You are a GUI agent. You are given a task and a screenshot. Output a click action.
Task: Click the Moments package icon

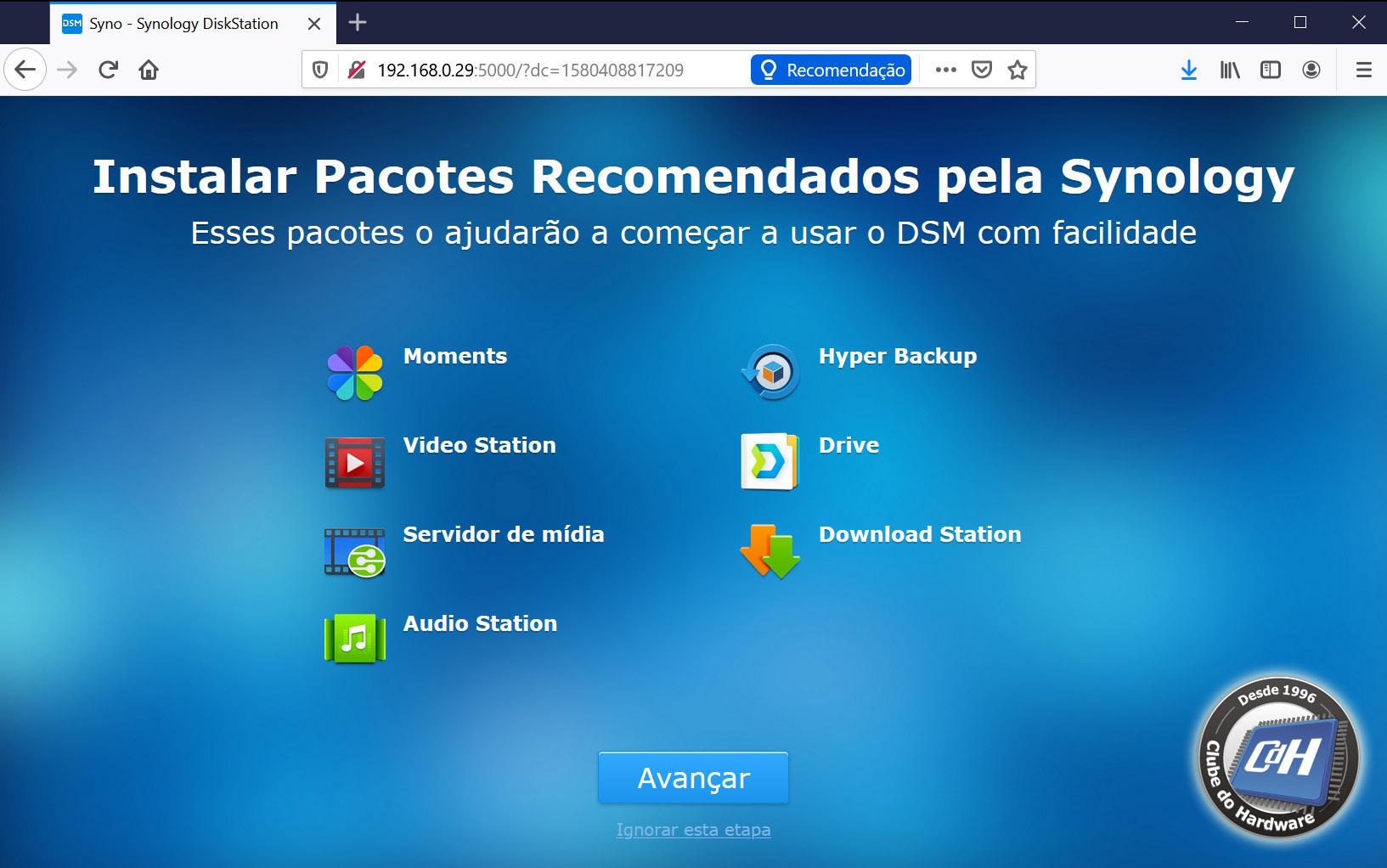tap(355, 373)
